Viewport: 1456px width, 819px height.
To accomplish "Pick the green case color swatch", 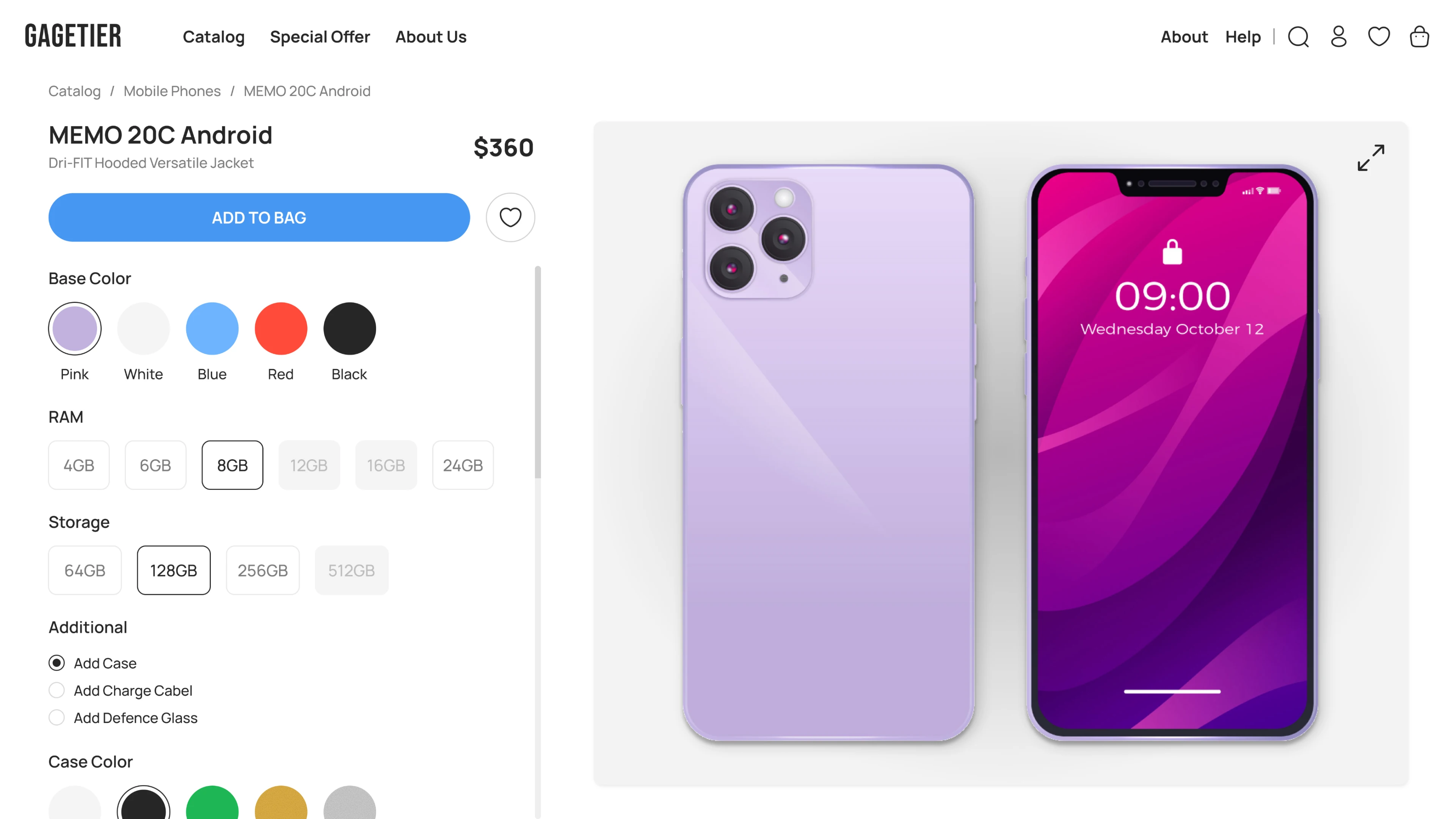I will click(212, 803).
